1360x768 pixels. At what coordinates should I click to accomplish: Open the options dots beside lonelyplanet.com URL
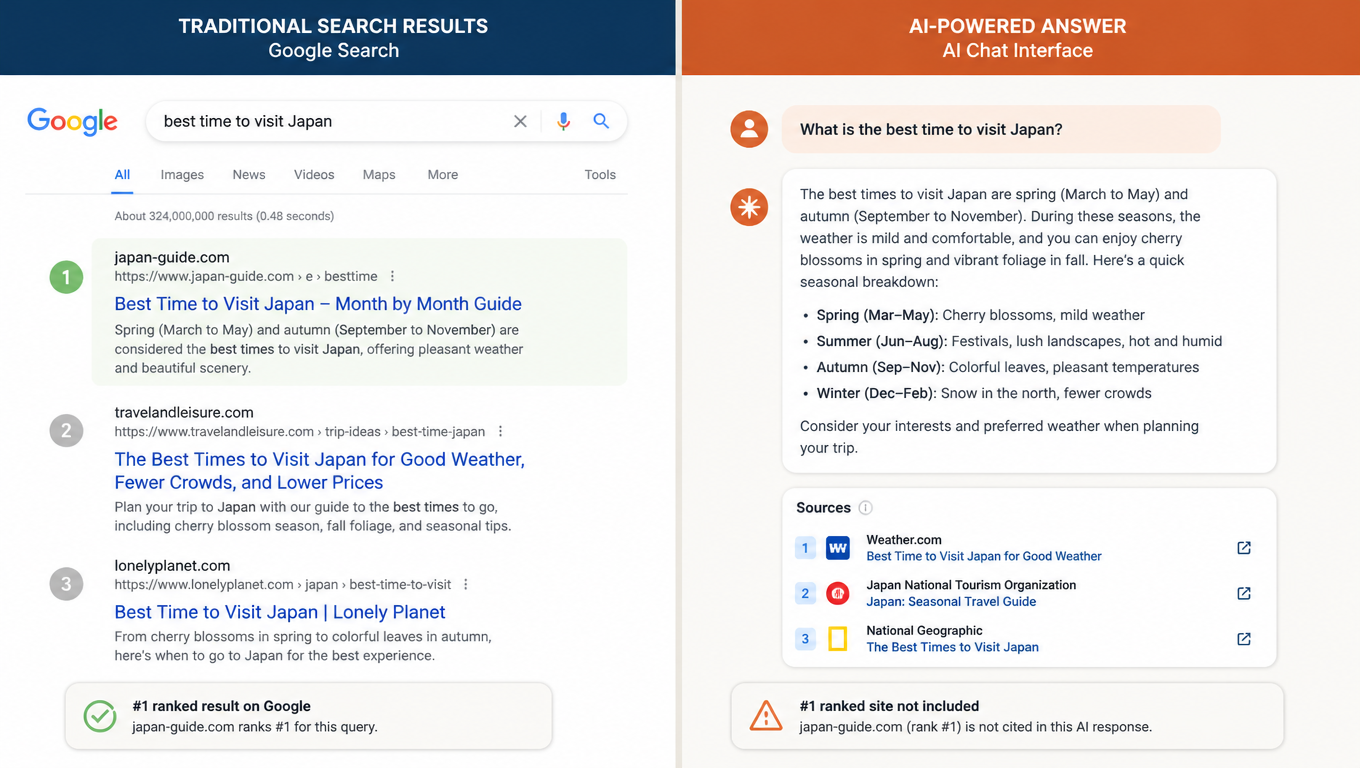(x=466, y=584)
